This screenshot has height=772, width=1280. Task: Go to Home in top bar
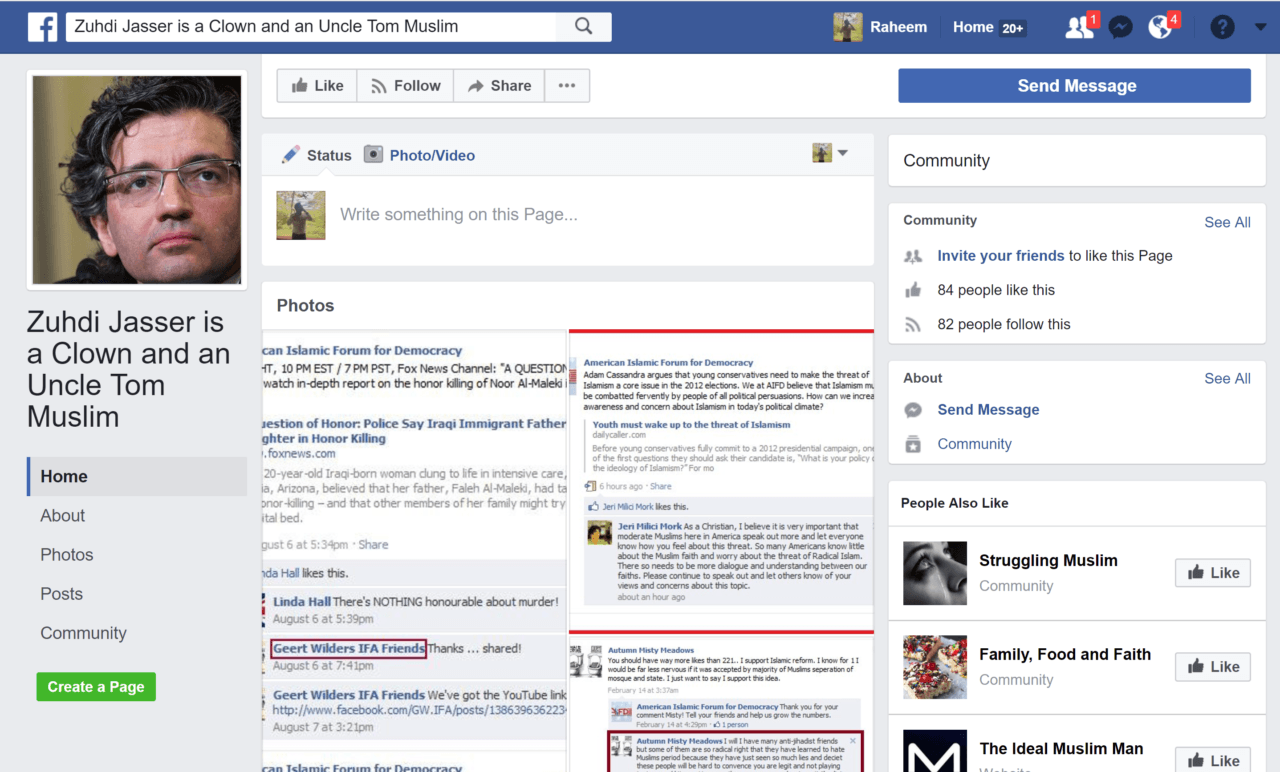pyautogui.click(x=973, y=27)
